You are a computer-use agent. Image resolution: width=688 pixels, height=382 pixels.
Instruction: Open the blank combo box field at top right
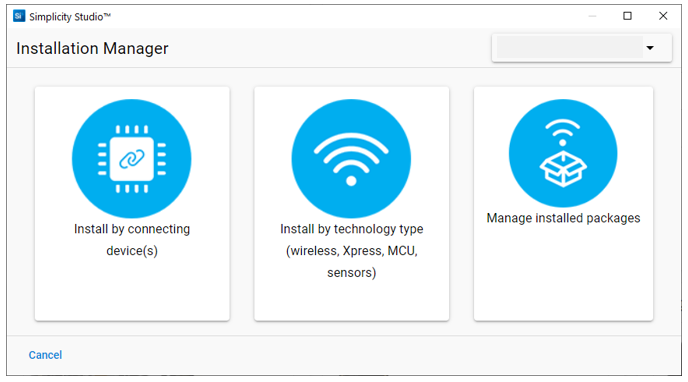(570, 47)
